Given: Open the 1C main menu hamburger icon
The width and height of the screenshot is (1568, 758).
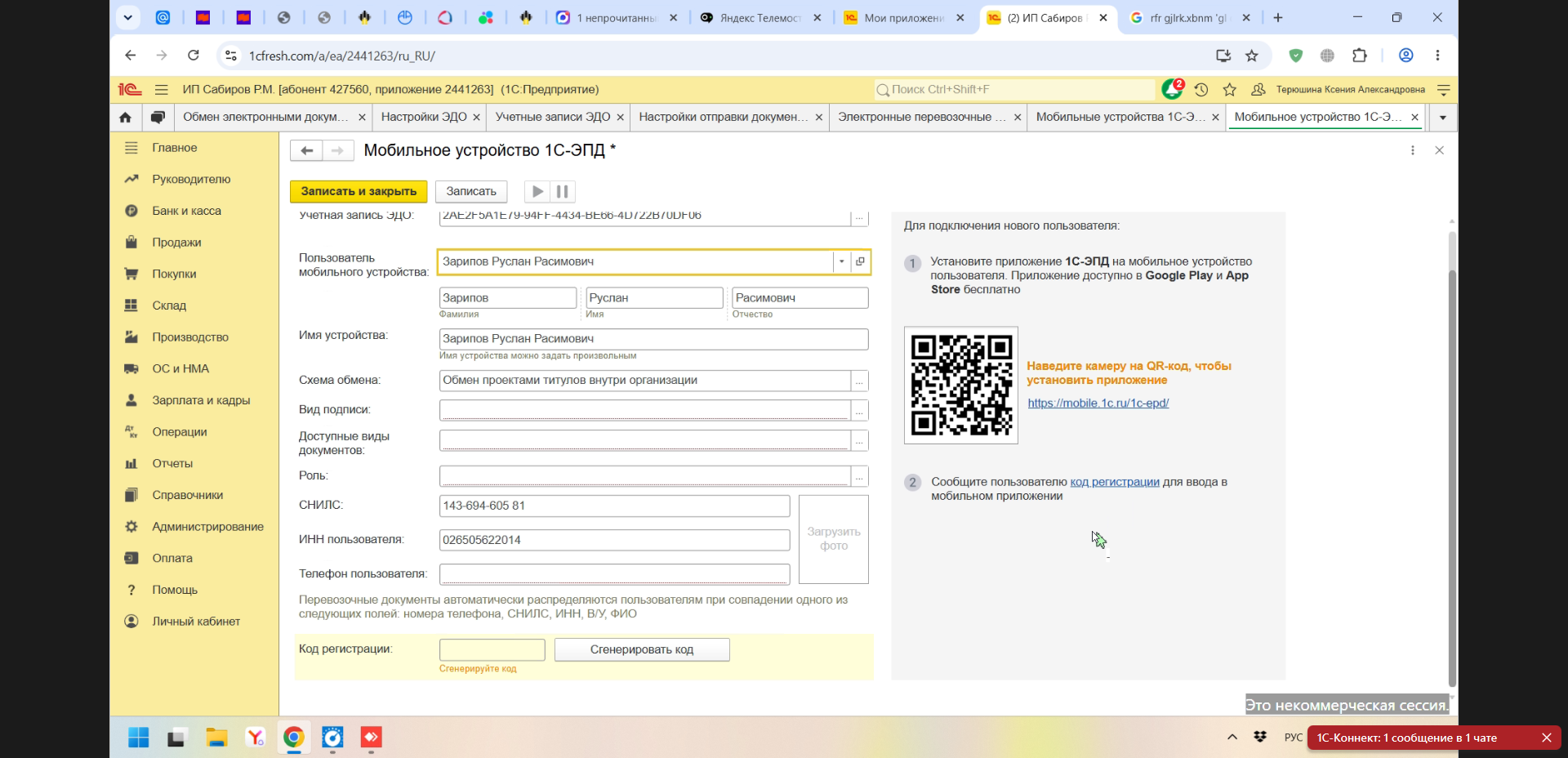Looking at the screenshot, I should (x=162, y=90).
